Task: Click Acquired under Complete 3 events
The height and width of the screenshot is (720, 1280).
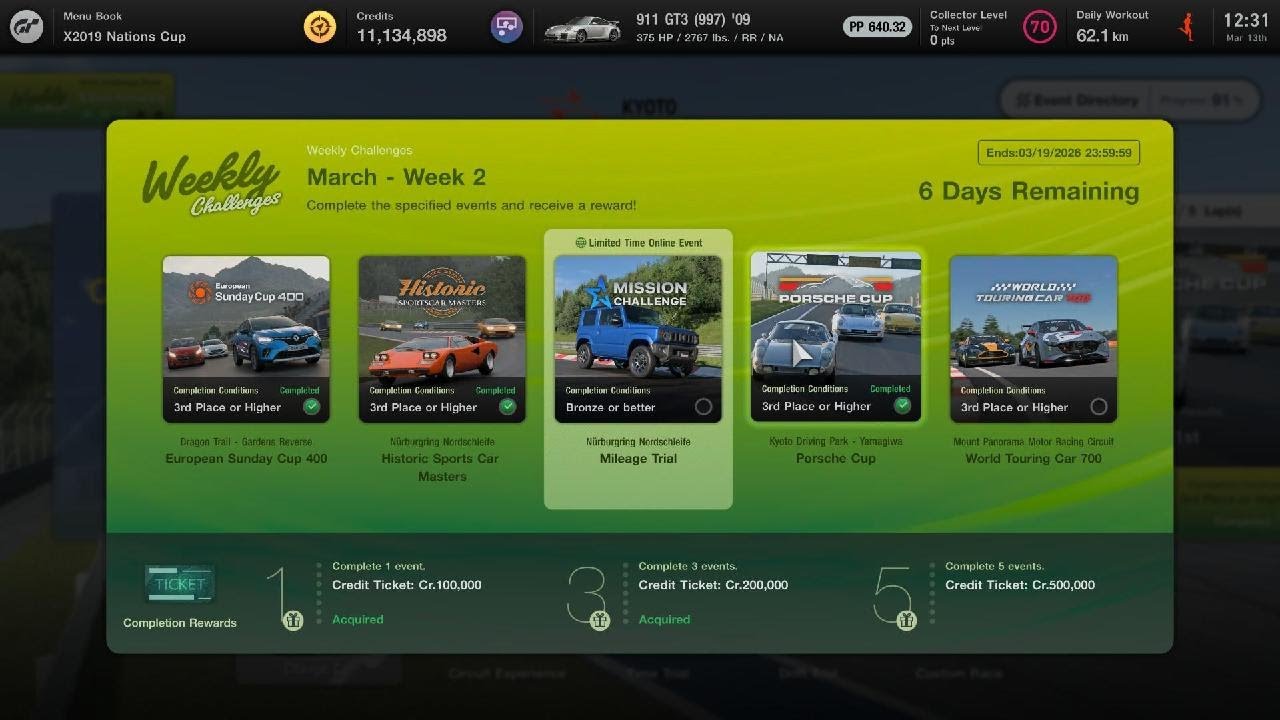Action: coord(664,619)
